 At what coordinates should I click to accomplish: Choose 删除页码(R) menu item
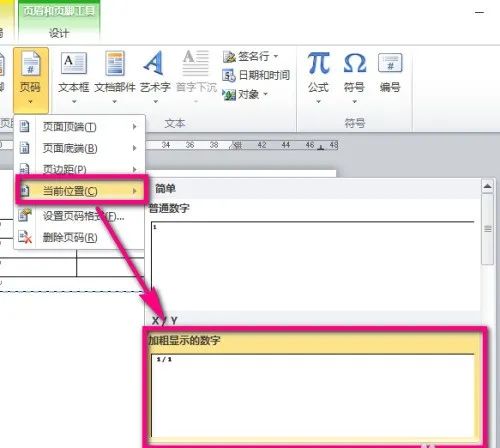pos(79,238)
